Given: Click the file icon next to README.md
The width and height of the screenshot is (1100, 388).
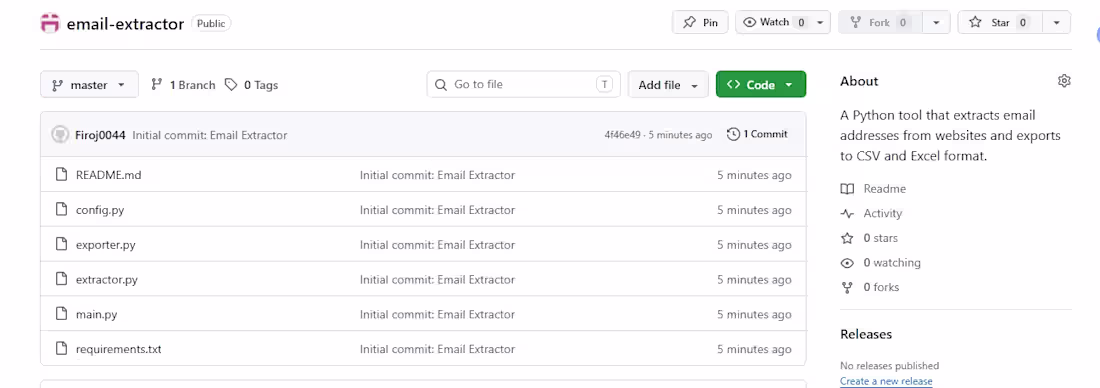Looking at the screenshot, I should [x=61, y=175].
